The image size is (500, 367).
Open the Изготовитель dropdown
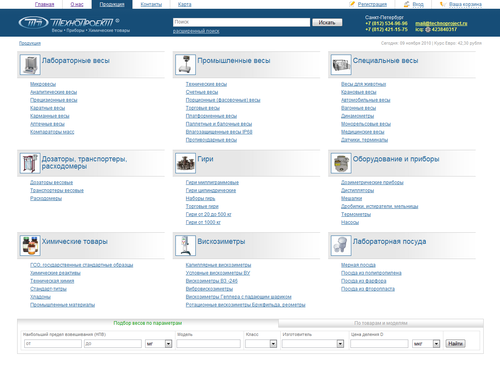click(313, 344)
